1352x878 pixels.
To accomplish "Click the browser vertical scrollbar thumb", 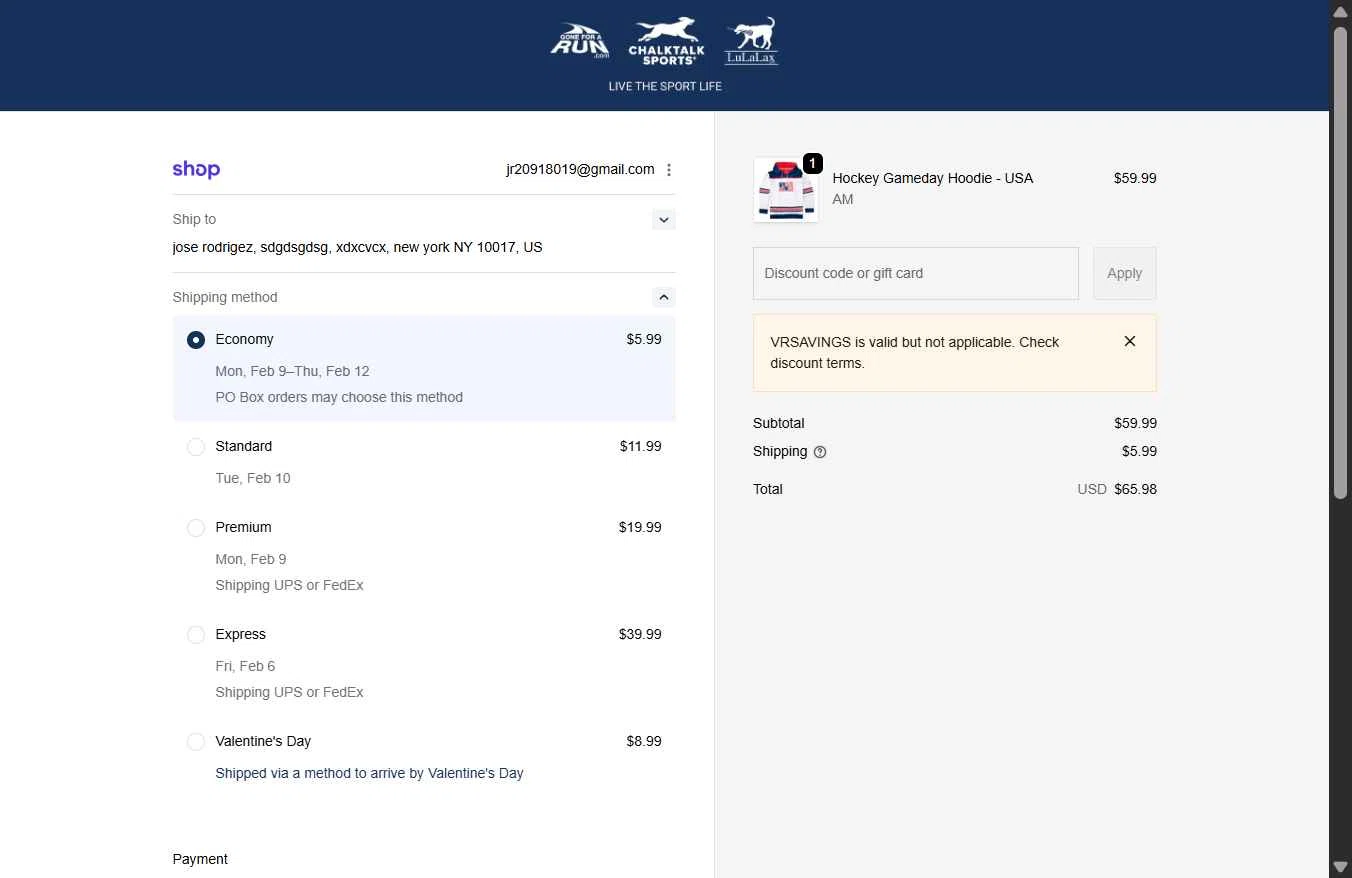I will 1340,262.
